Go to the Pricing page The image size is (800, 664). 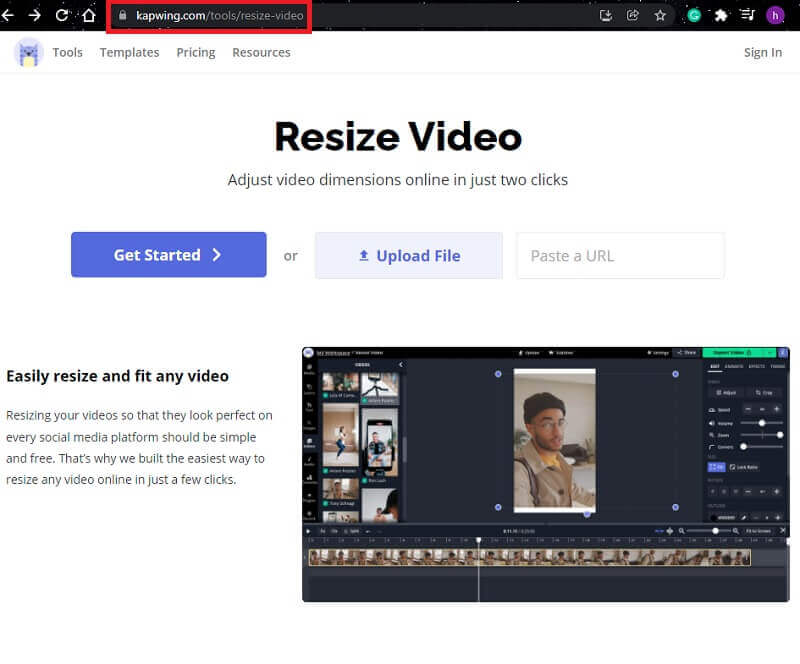(x=196, y=53)
